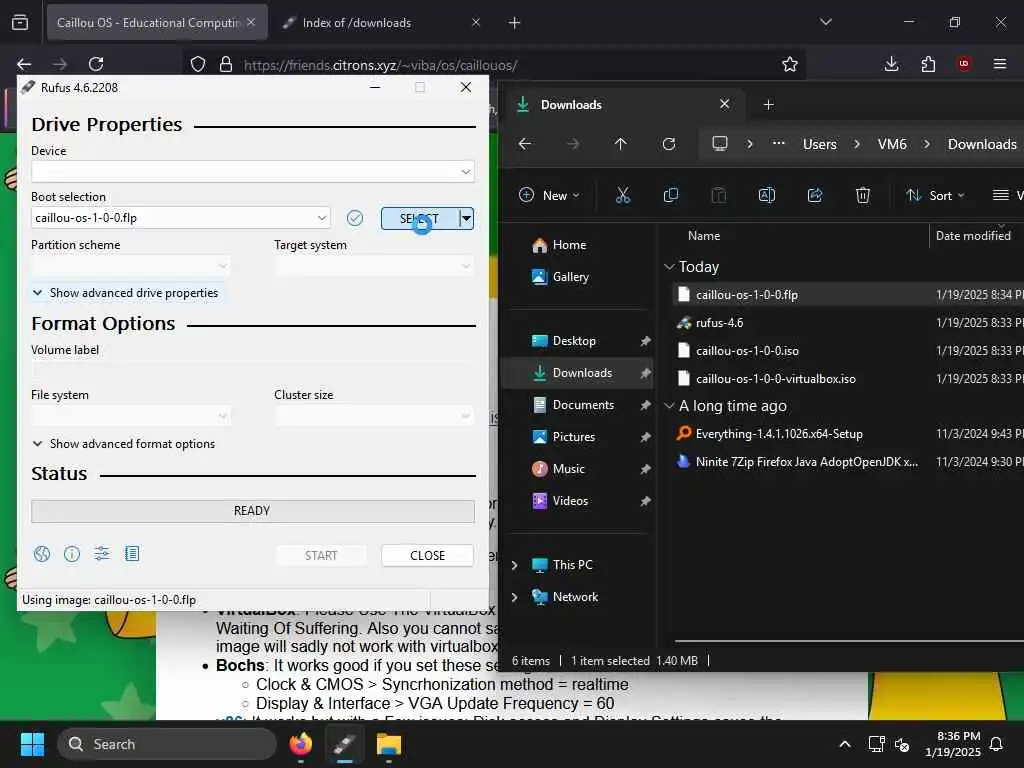
Task: Select rufus-4.6 file in Downloads
Action: [719, 323]
